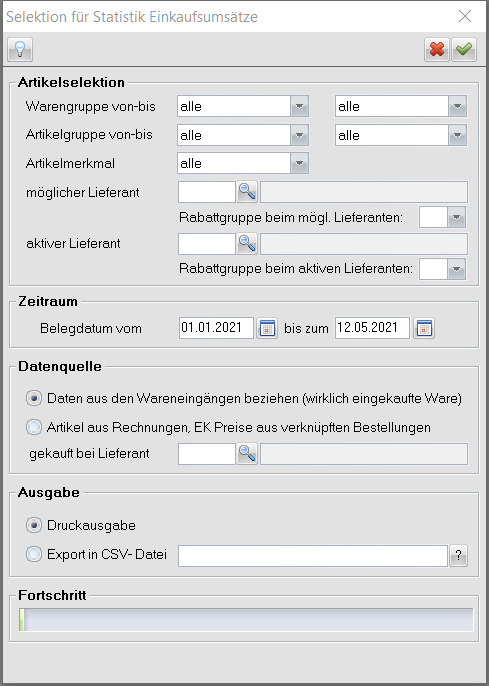Screen dimensions: 489x686
Task: Open the second Artikelgruppe bis dropdown
Action: [457, 135]
